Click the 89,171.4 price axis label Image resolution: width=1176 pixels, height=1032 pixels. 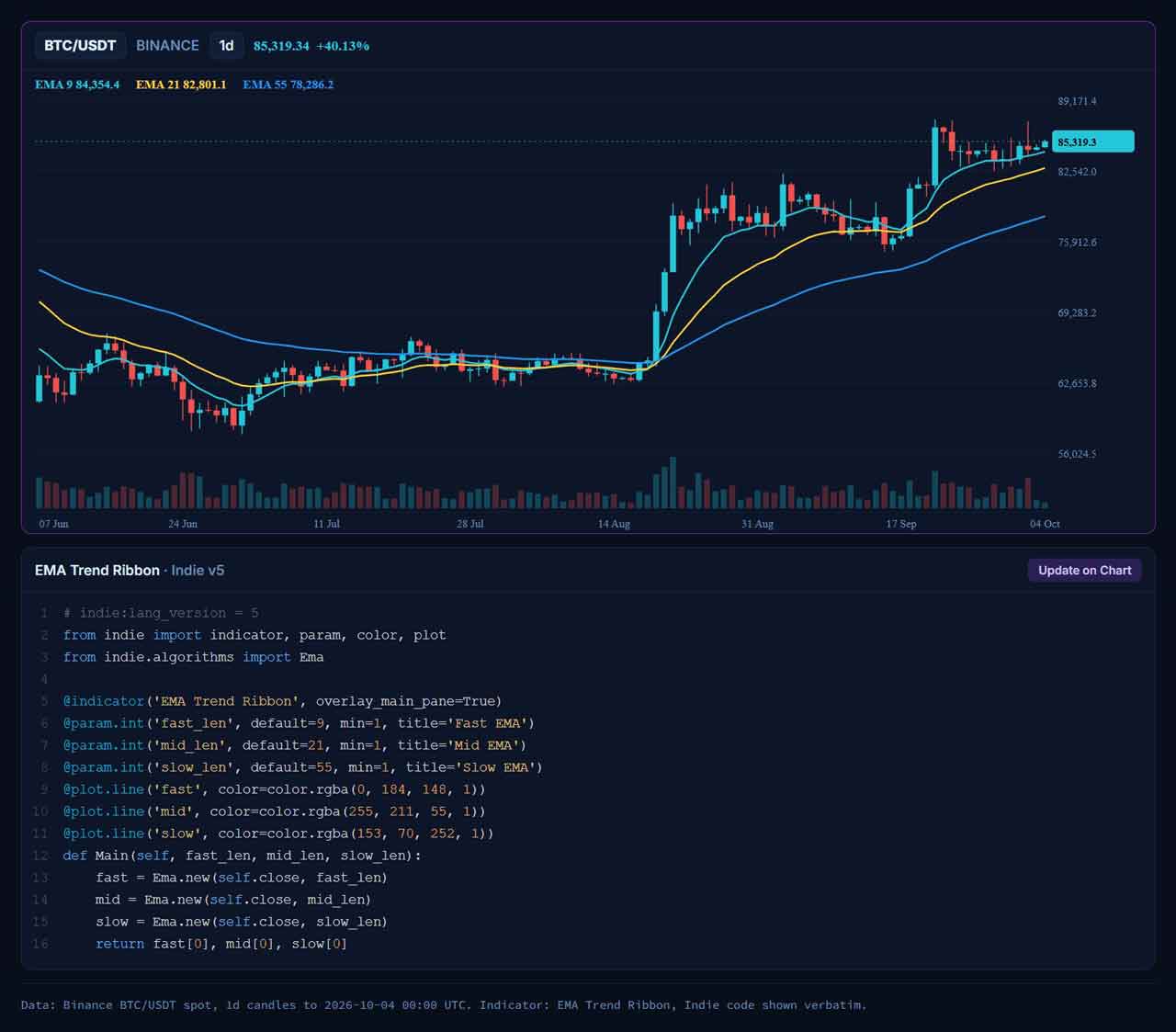[1077, 101]
